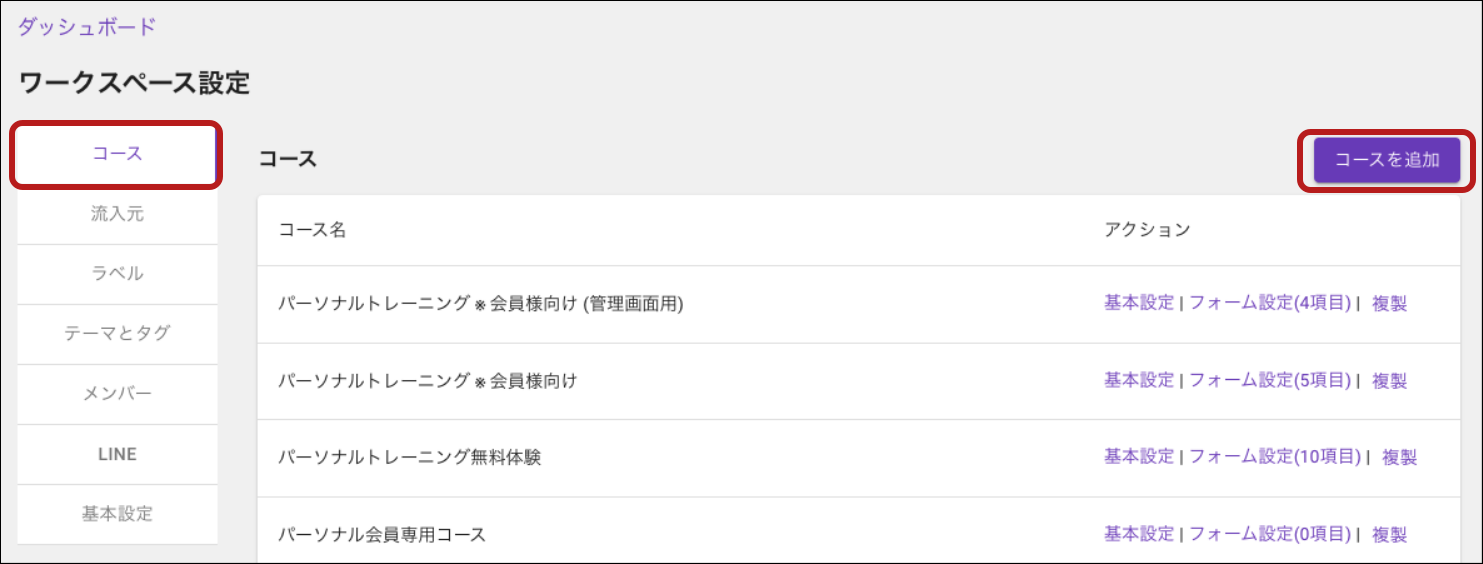Screen dimensions: 1483x564
Task: Select the LINE settings tab
Action: (x=117, y=454)
